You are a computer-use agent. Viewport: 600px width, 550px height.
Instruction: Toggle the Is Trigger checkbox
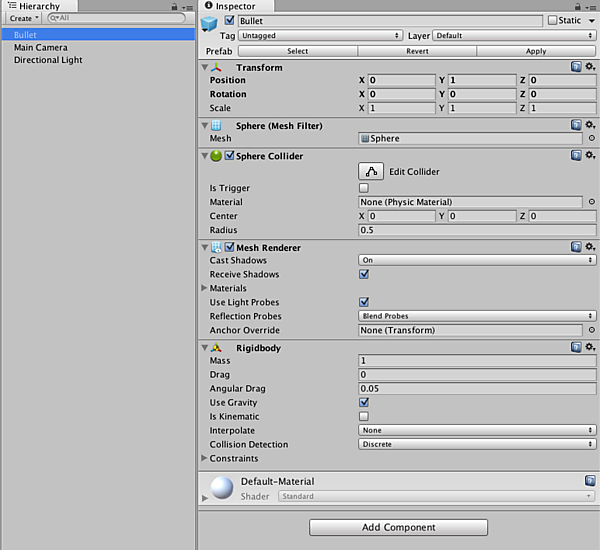tap(364, 188)
